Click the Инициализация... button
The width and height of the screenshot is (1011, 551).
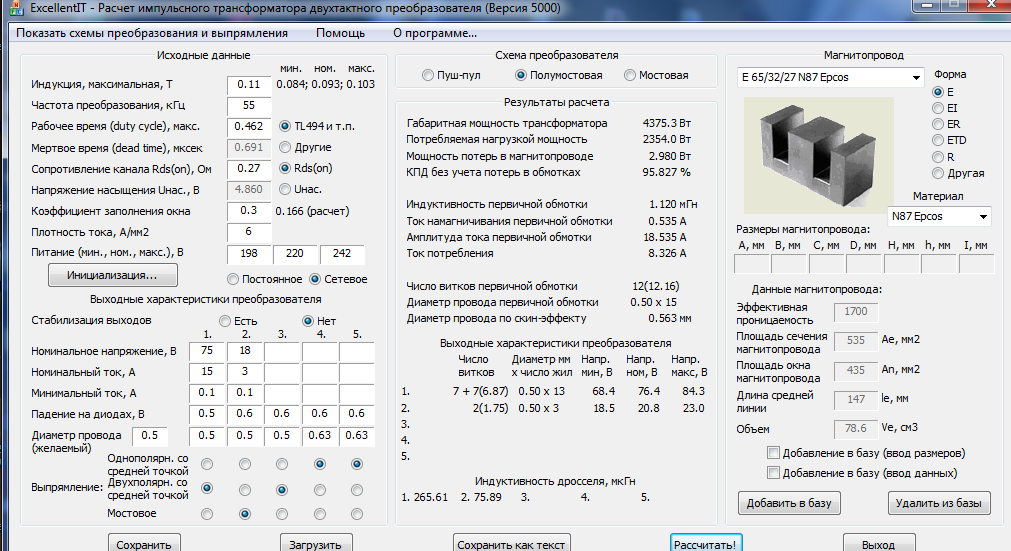point(113,275)
